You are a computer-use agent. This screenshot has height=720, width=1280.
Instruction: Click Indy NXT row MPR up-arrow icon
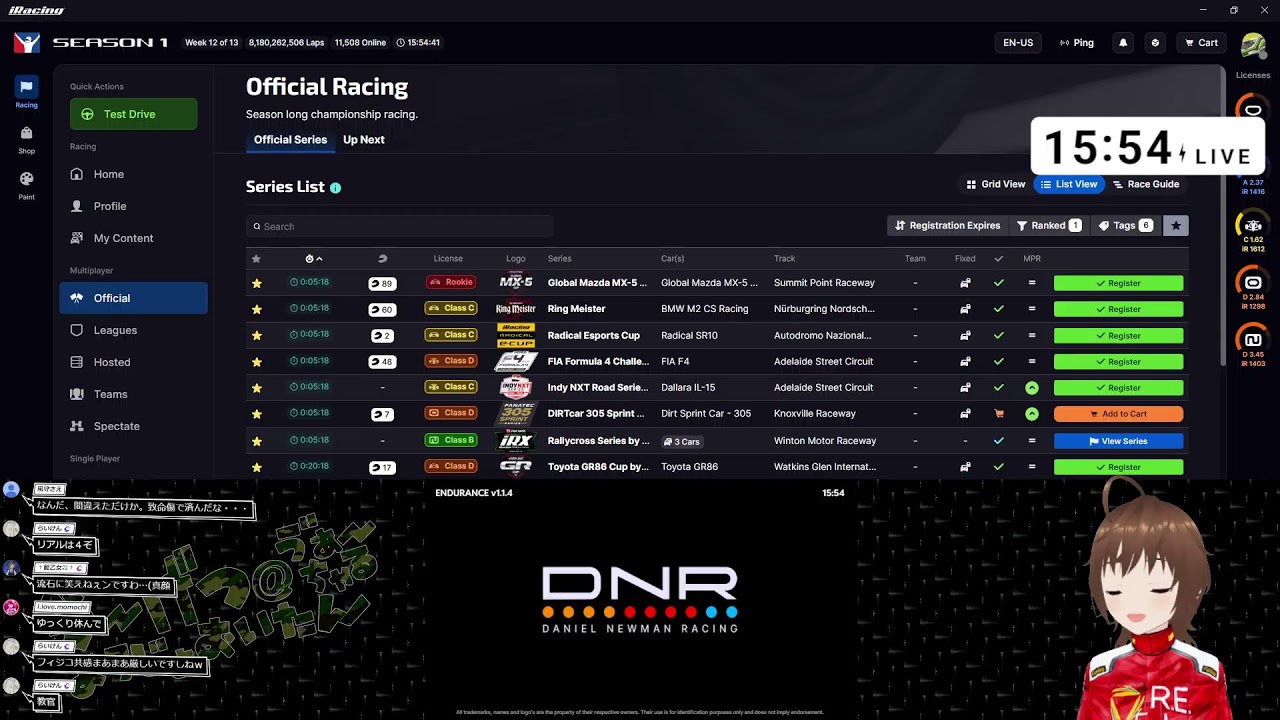(1032, 388)
